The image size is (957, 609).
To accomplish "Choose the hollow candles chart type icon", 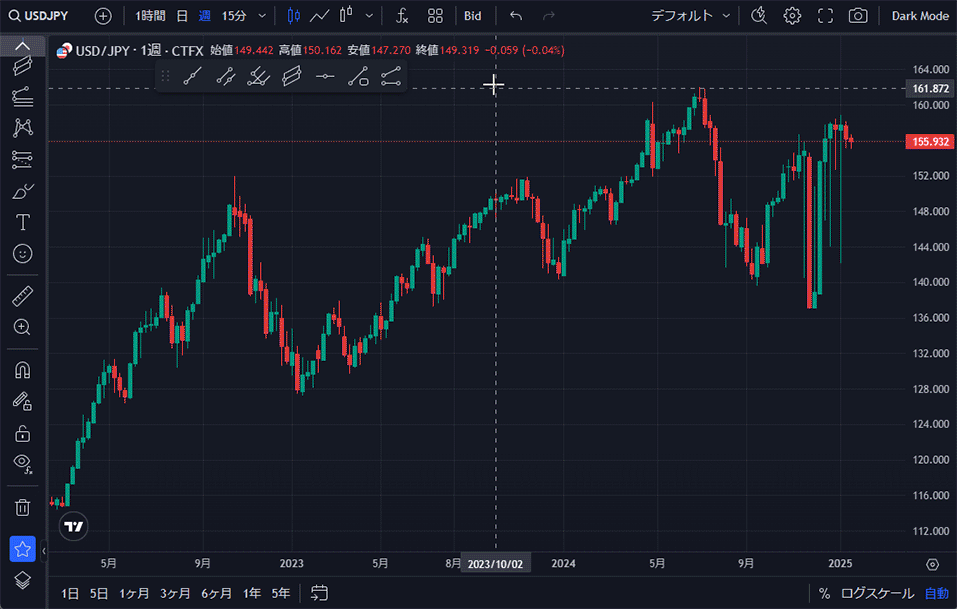I will tap(346, 16).
